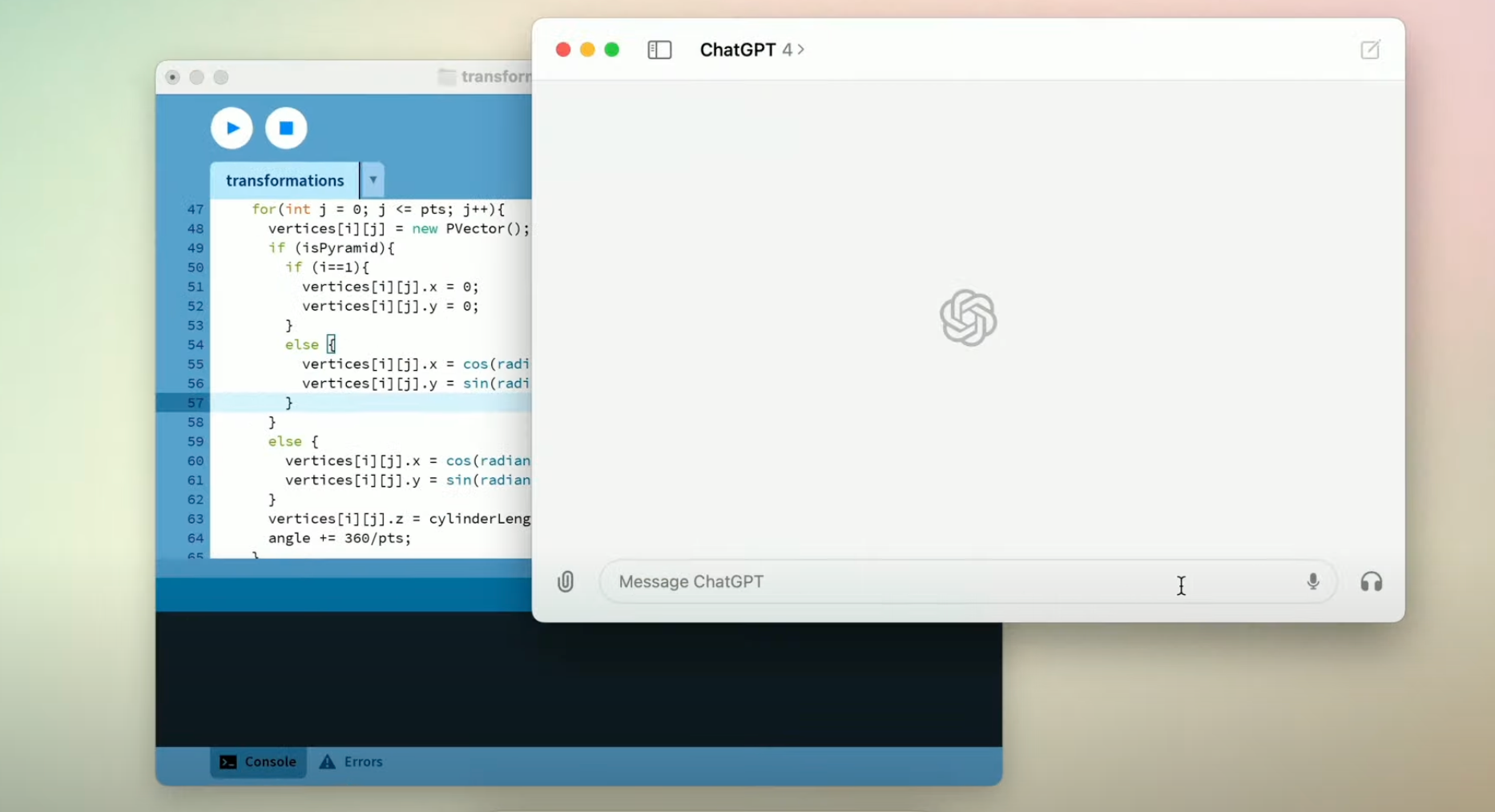Screen dimensions: 1495x812
Task: Click the "for(int j = 0" loop line
Action: coord(378,209)
